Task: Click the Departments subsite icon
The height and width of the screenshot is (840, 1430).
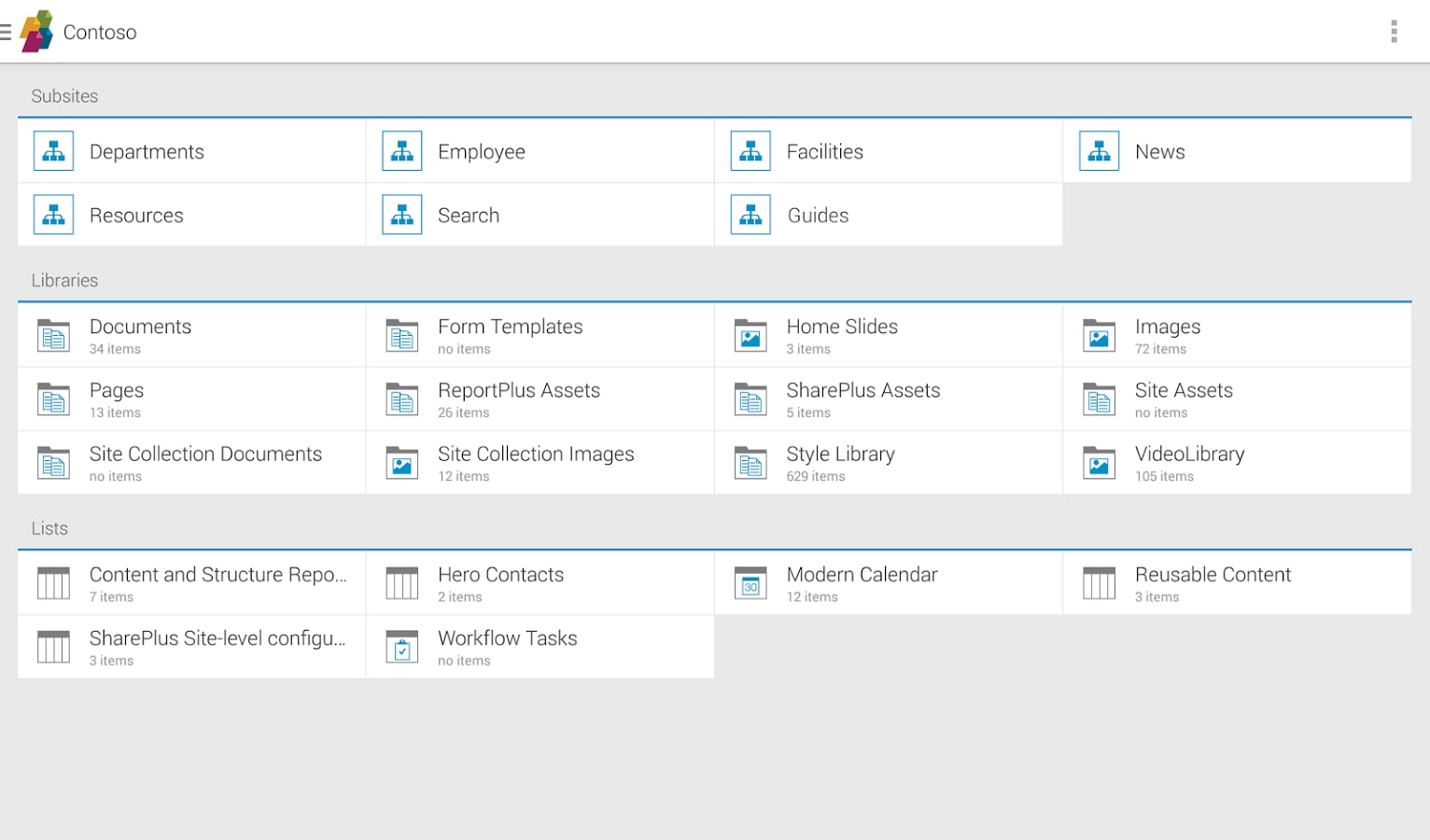Action: coord(53,151)
